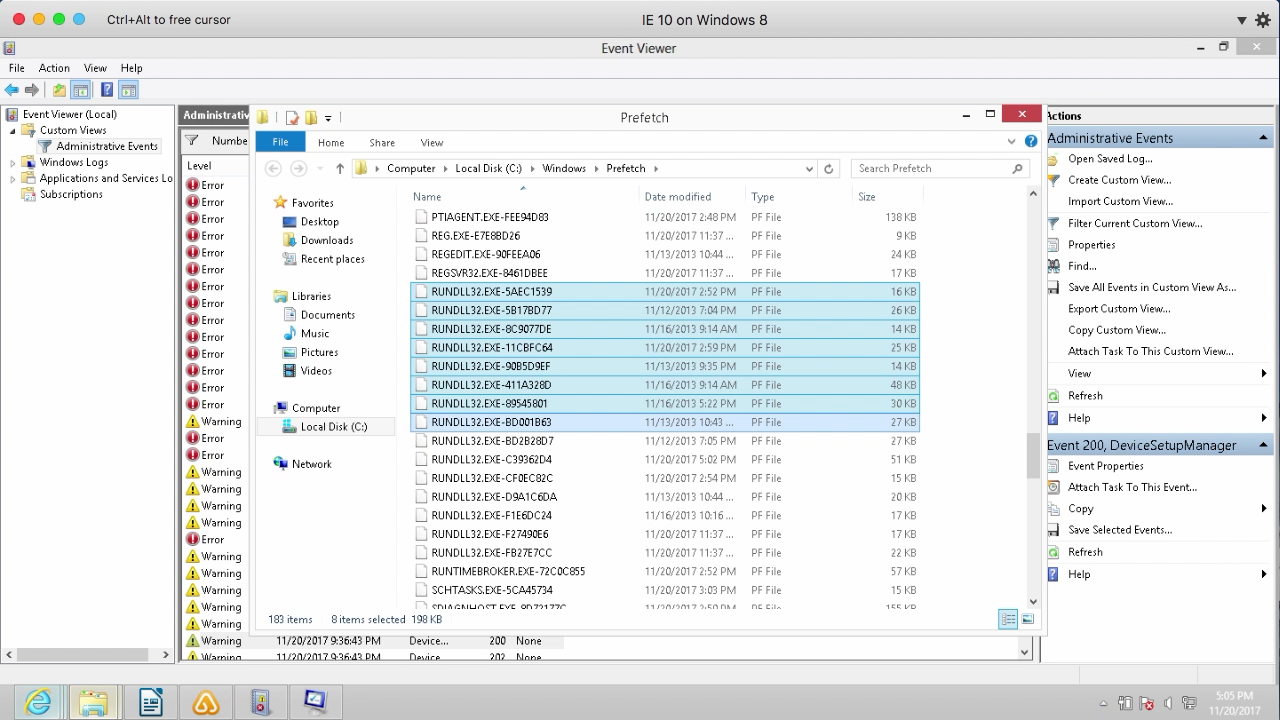The height and width of the screenshot is (720, 1280).
Task: Click monitor application icon on taskbar
Action: (x=315, y=701)
